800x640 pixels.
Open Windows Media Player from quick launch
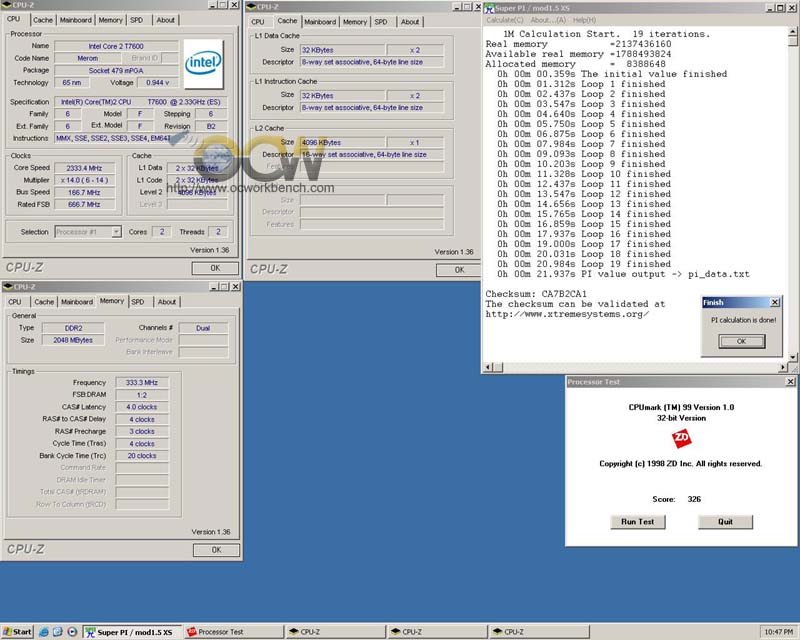click(x=72, y=632)
